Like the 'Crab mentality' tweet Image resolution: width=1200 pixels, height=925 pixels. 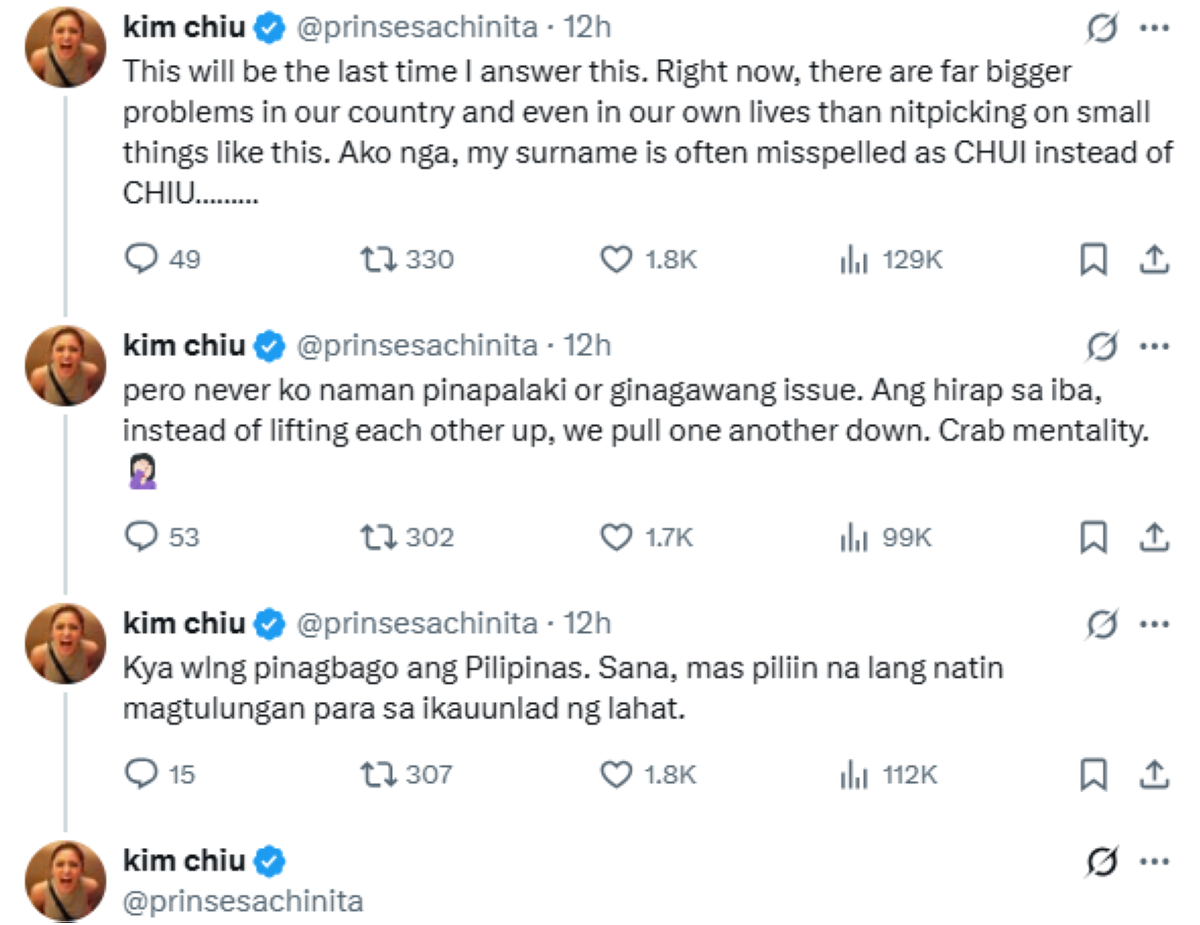pyautogui.click(x=616, y=537)
